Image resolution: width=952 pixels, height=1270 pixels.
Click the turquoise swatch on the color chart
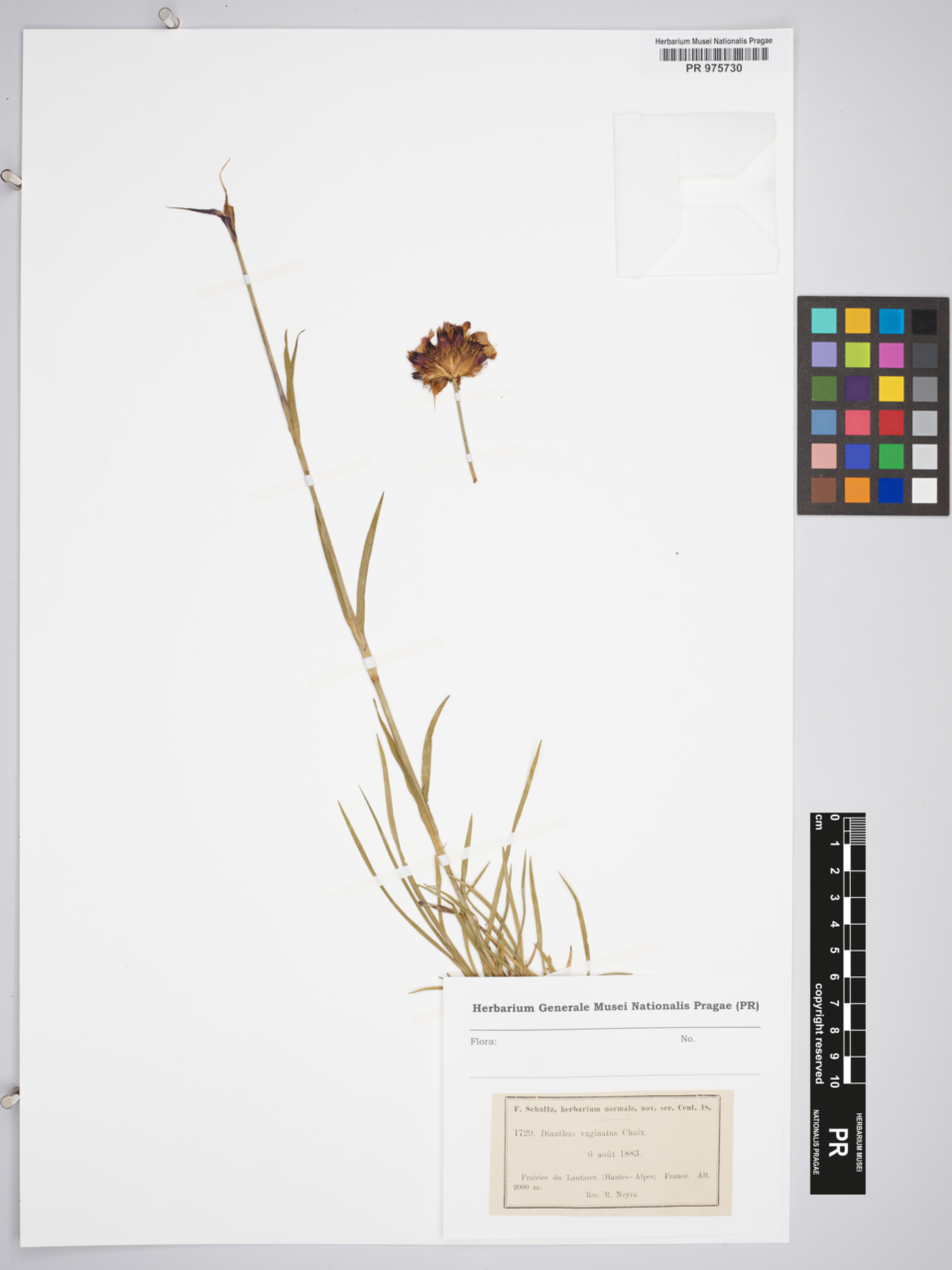[x=823, y=320]
